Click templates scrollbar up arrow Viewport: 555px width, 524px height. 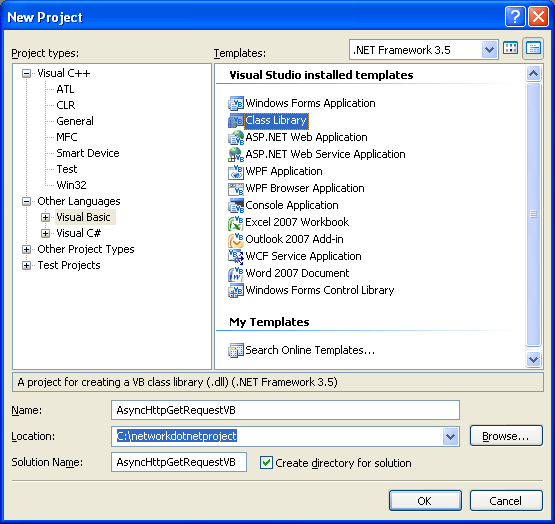pyautogui.click(x=533, y=73)
